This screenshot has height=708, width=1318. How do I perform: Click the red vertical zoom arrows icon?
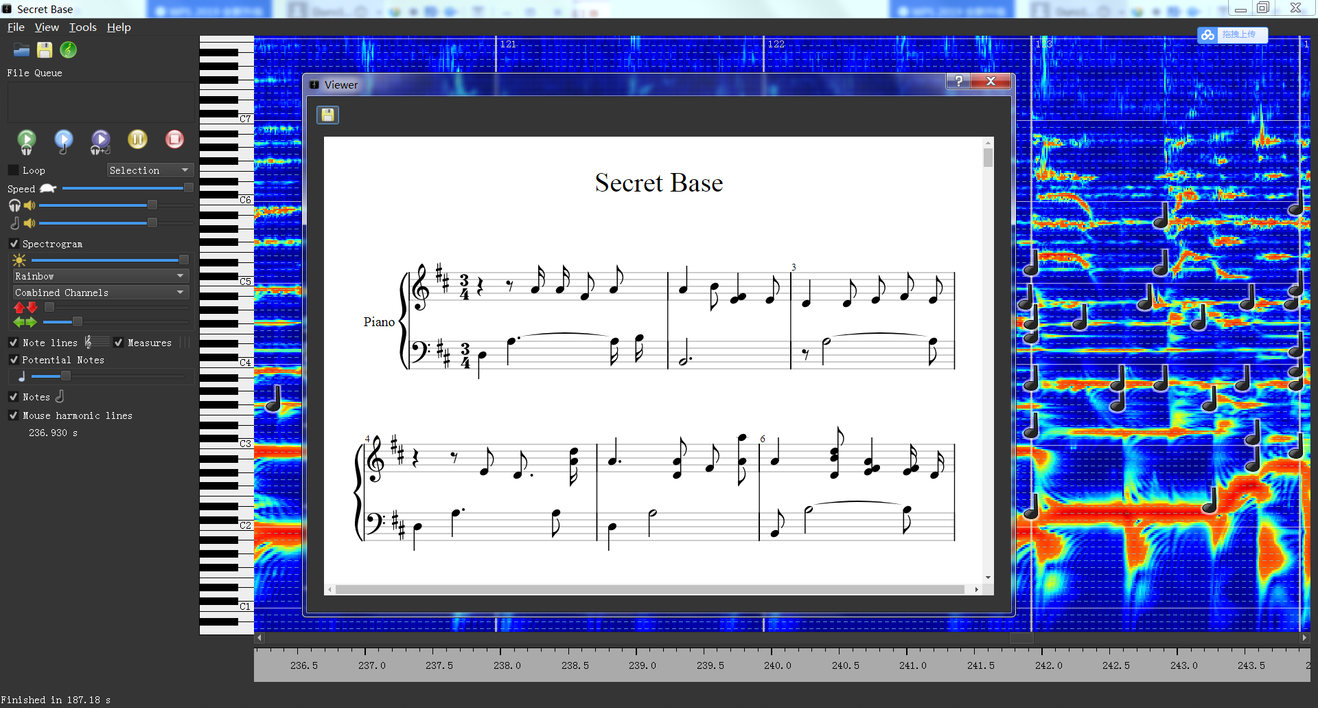point(25,308)
